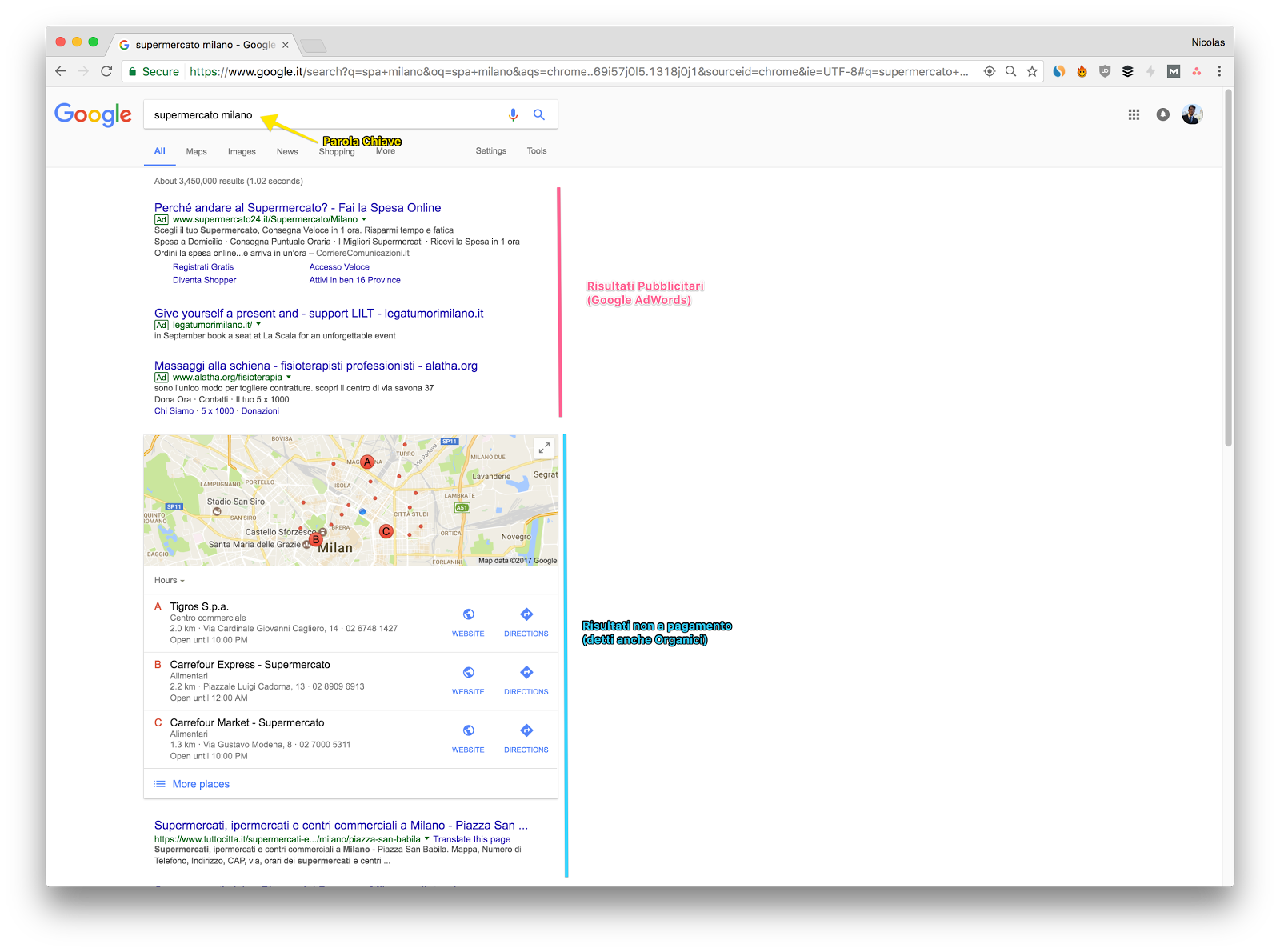Click the Chi Siamo link
Viewport: 1280px width, 952px height.
pyautogui.click(x=174, y=411)
